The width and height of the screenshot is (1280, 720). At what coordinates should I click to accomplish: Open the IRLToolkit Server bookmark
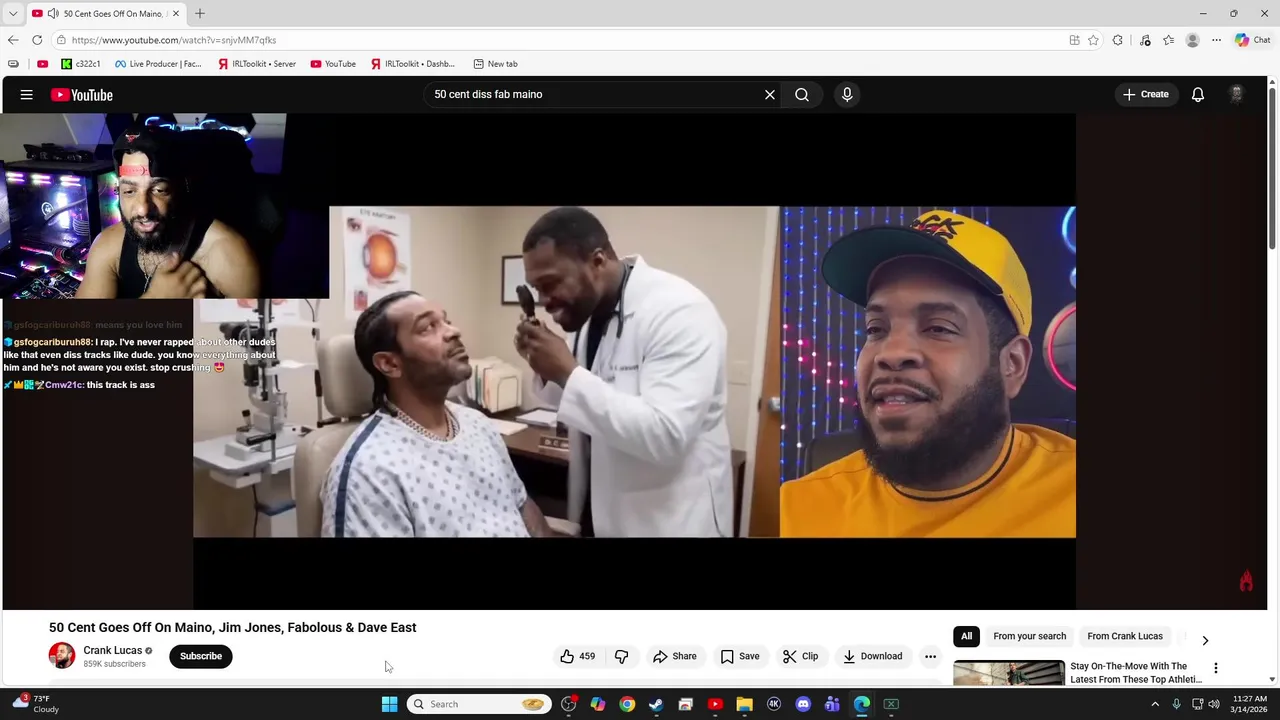[257, 64]
